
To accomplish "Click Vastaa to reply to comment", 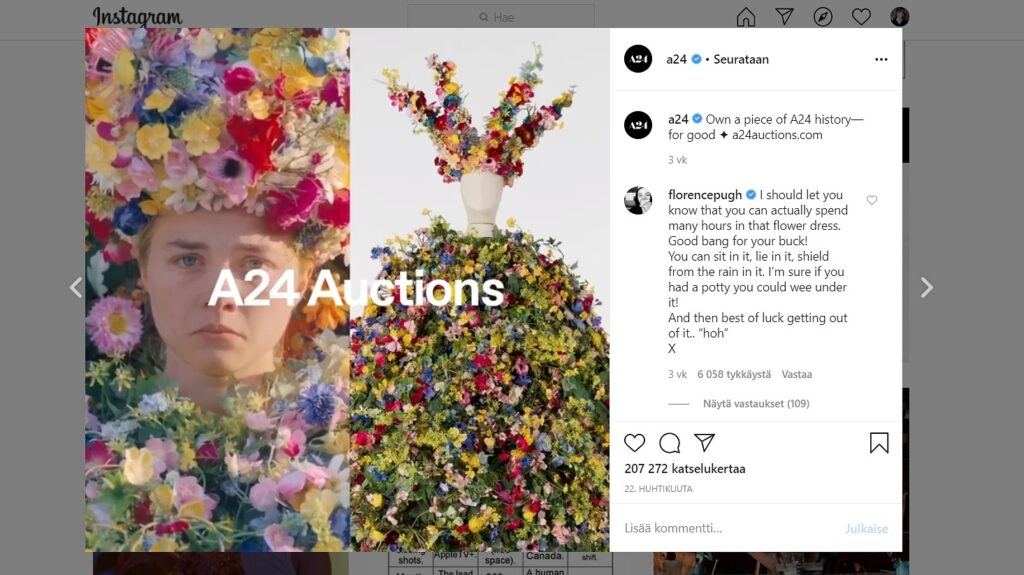I will [797, 374].
